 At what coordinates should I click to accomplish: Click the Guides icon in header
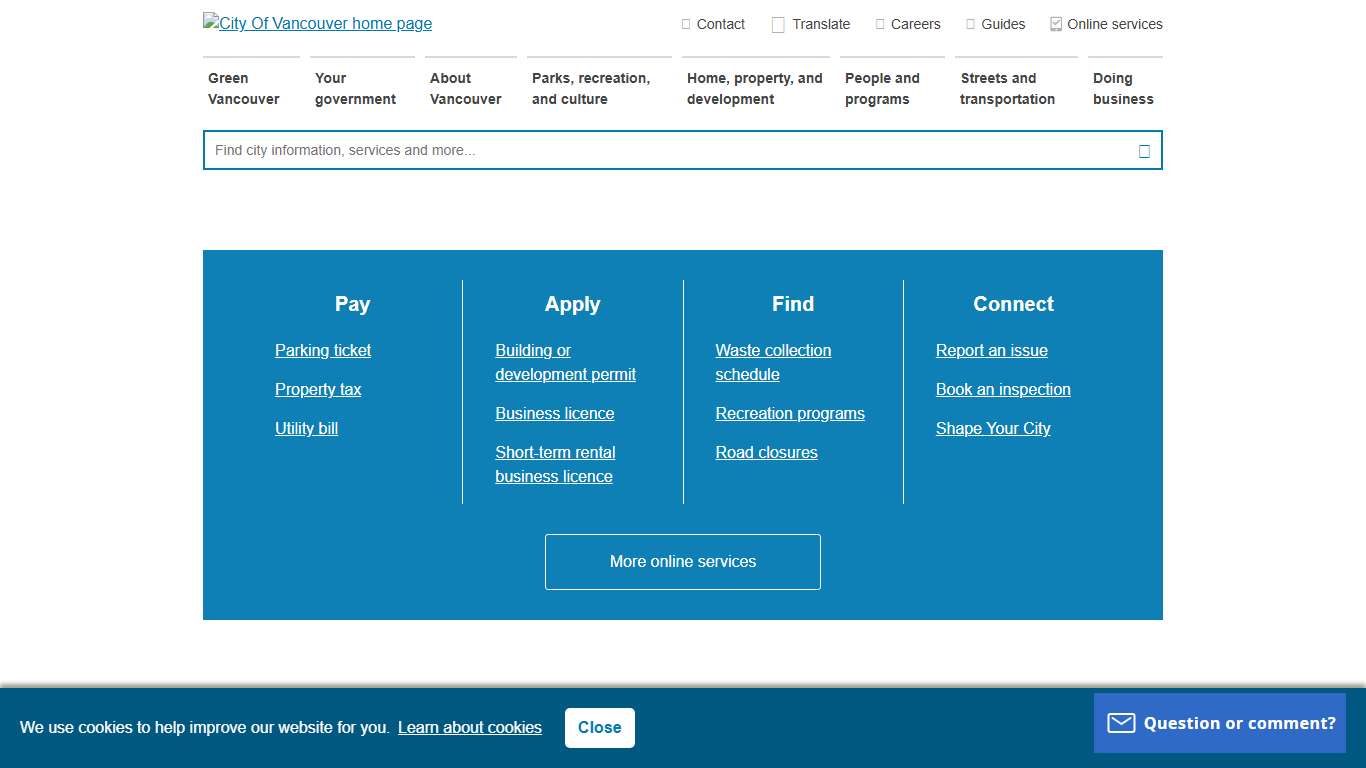tap(970, 24)
